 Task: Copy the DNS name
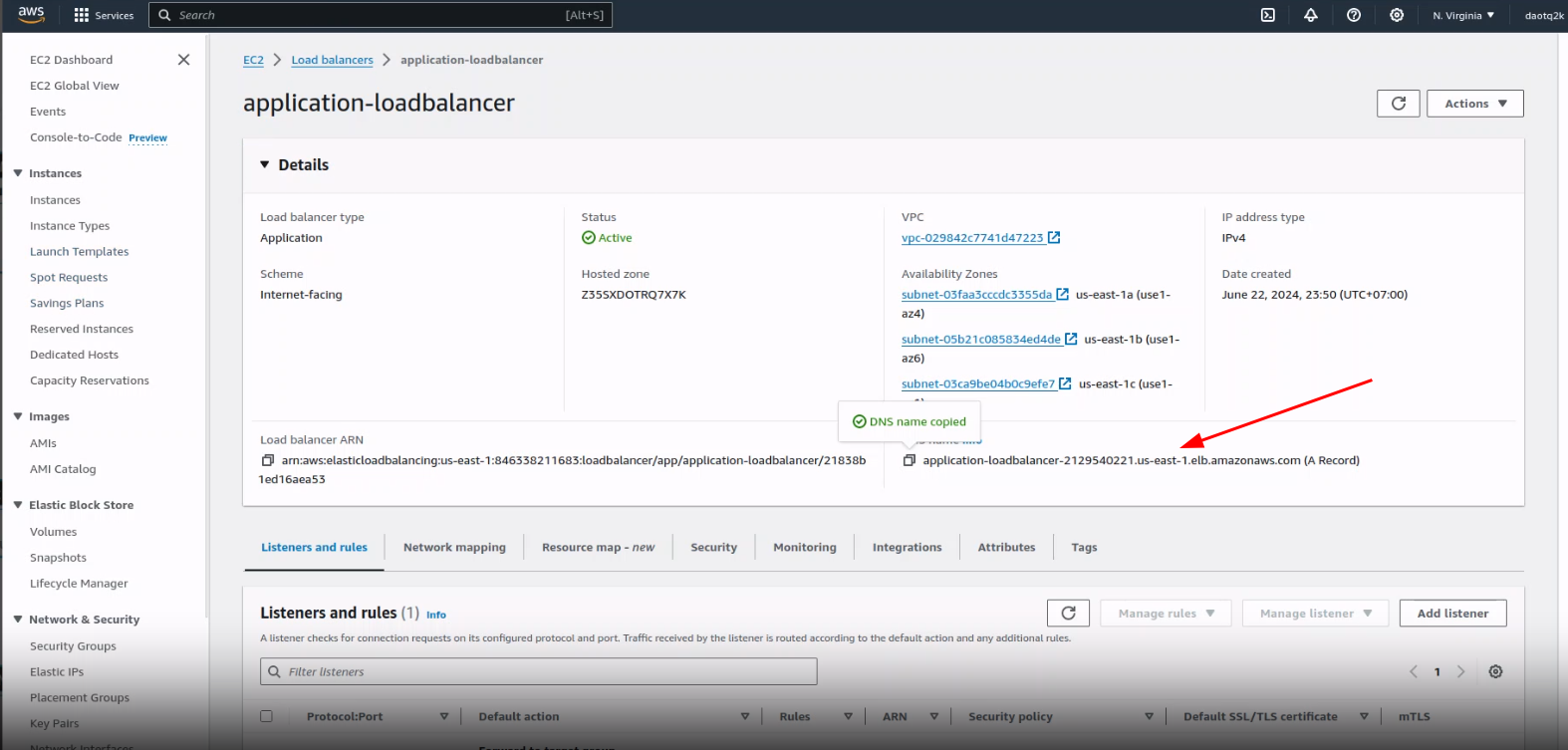point(909,460)
